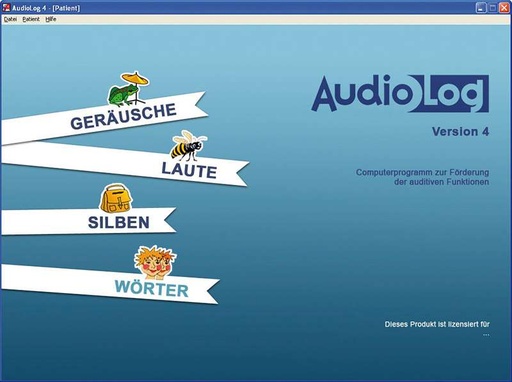The image size is (512, 382).
Task: Minimize the AudioLog window
Action: pos(481,8)
